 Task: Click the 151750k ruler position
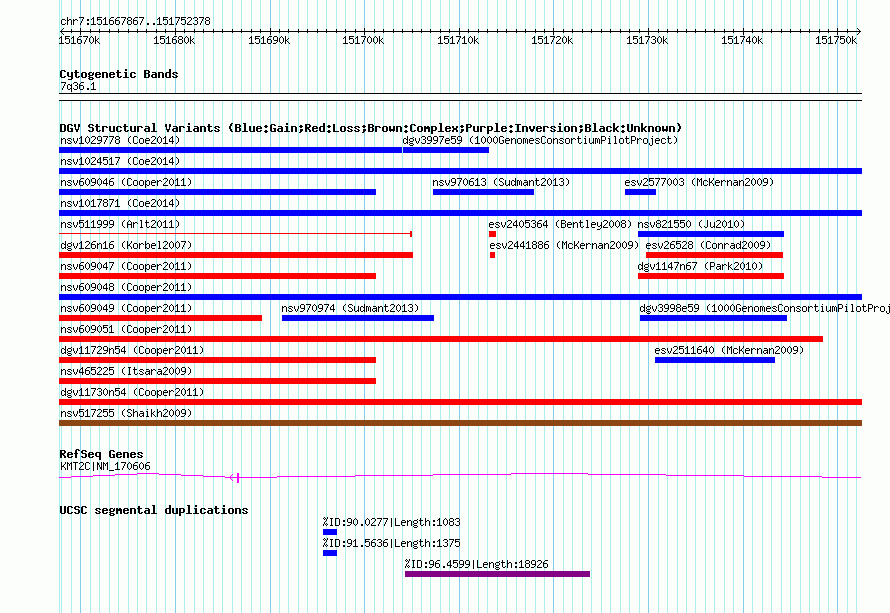836,40
